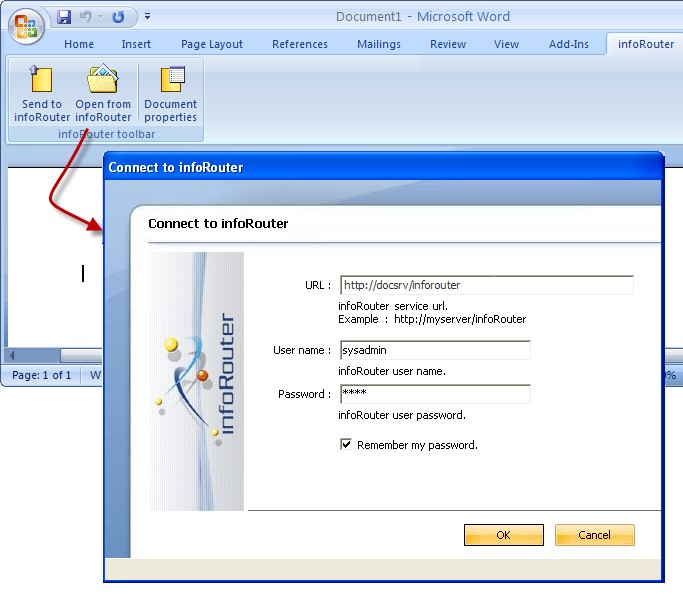The width and height of the screenshot is (683, 603).
Task: Switch to the Home ribbon tab
Action: 79,44
